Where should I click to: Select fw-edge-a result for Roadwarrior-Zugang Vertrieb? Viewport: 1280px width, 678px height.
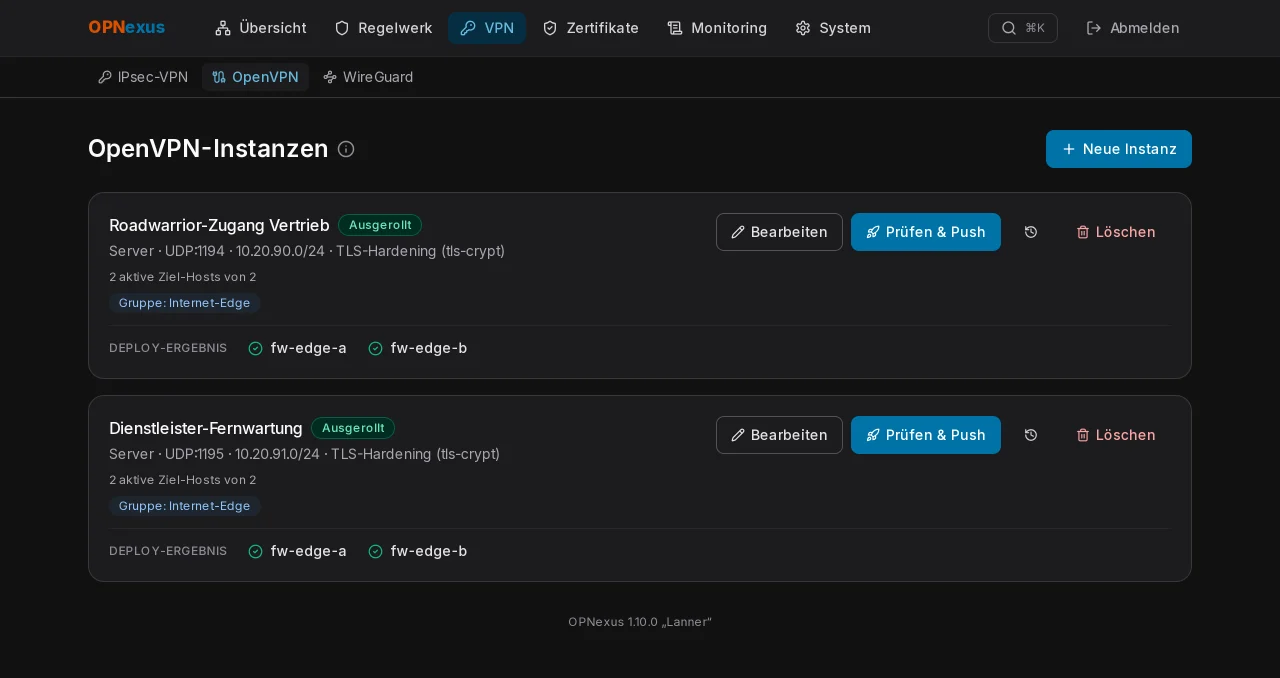[x=298, y=348]
